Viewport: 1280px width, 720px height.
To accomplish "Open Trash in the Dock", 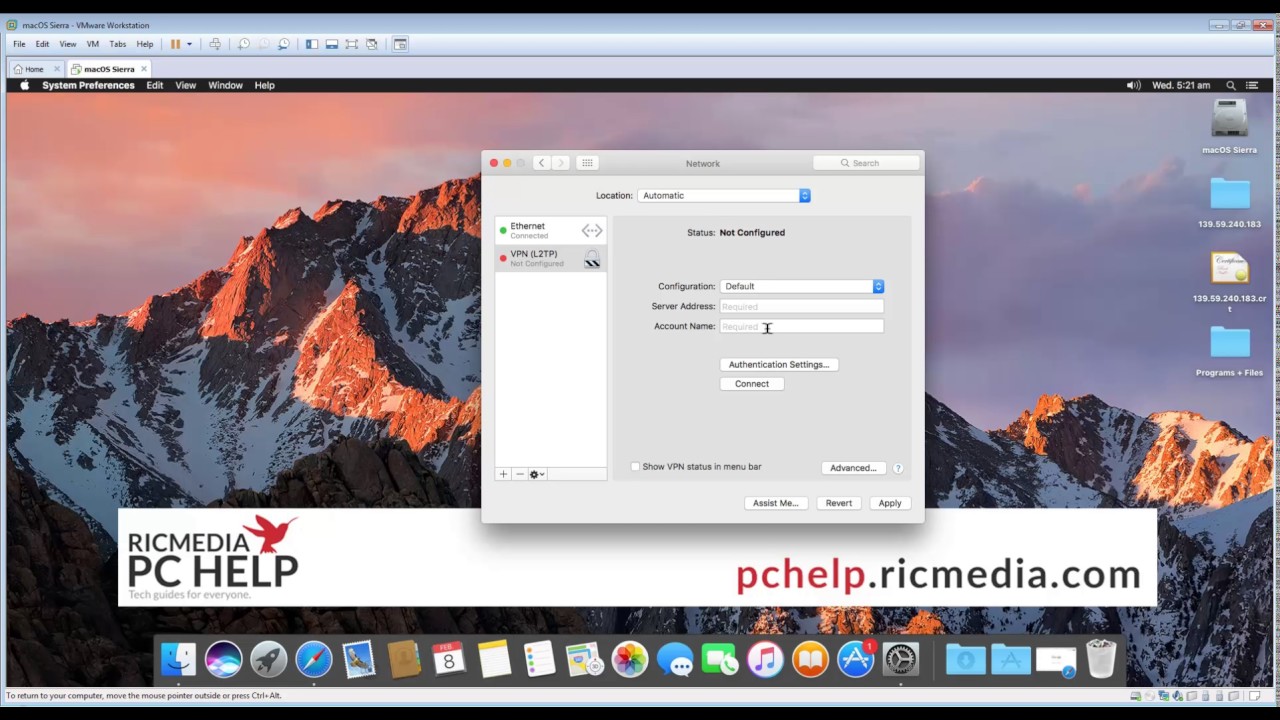I will pyautogui.click(x=1101, y=660).
